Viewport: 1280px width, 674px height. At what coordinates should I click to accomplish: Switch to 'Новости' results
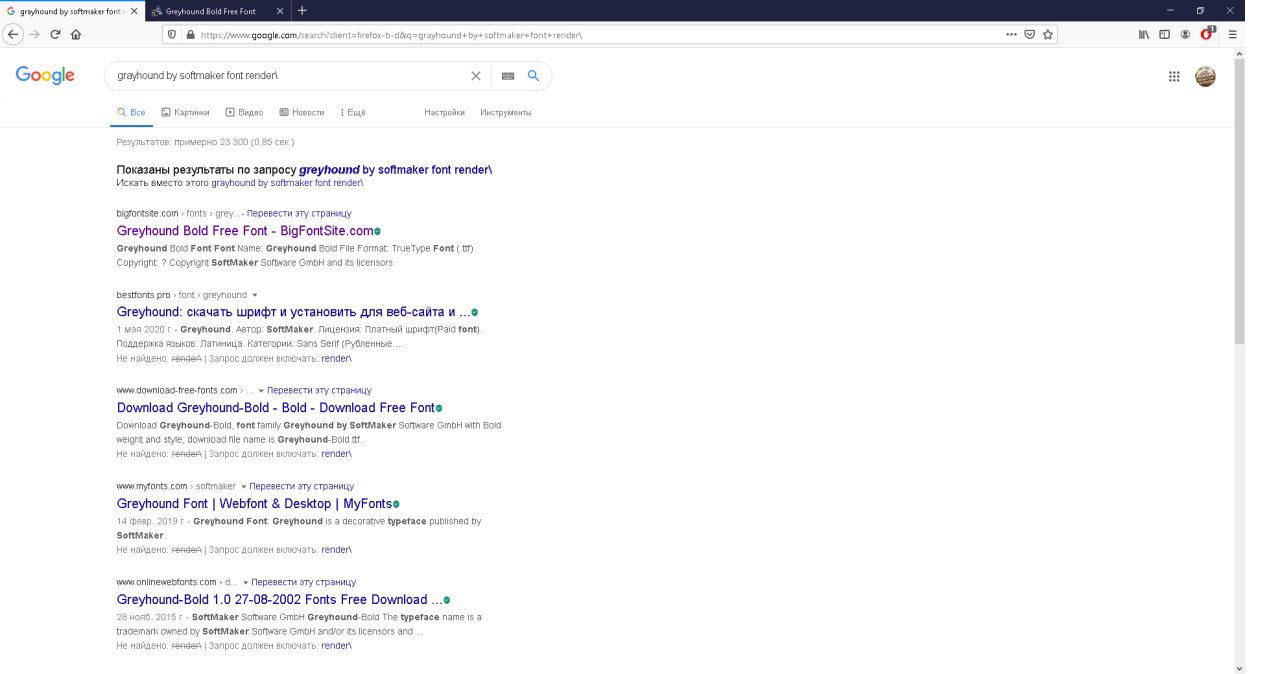click(301, 113)
